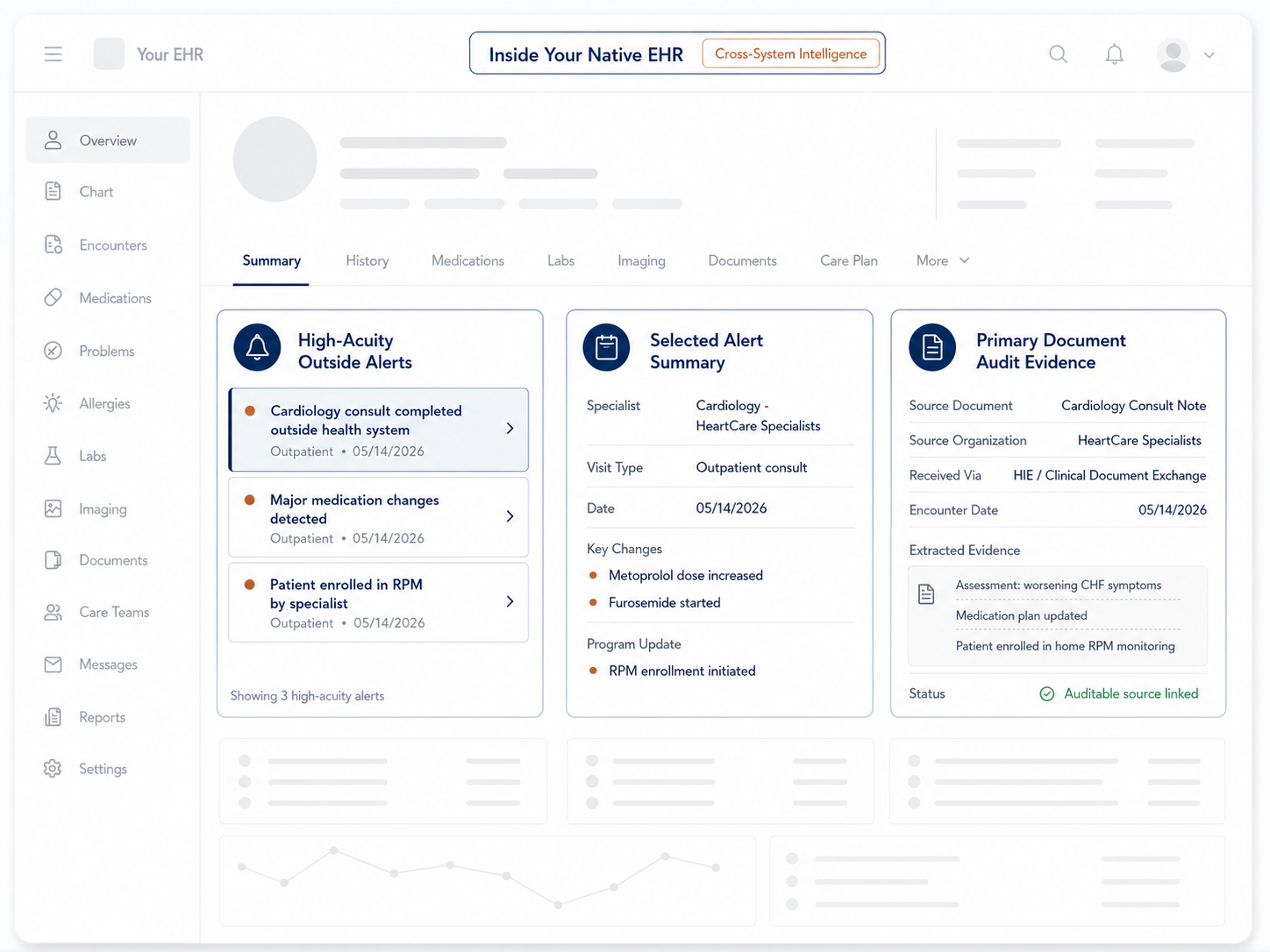Click the Primary Document Audit Evidence icon
The width and height of the screenshot is (1270, 952).
tap(932, 347)
